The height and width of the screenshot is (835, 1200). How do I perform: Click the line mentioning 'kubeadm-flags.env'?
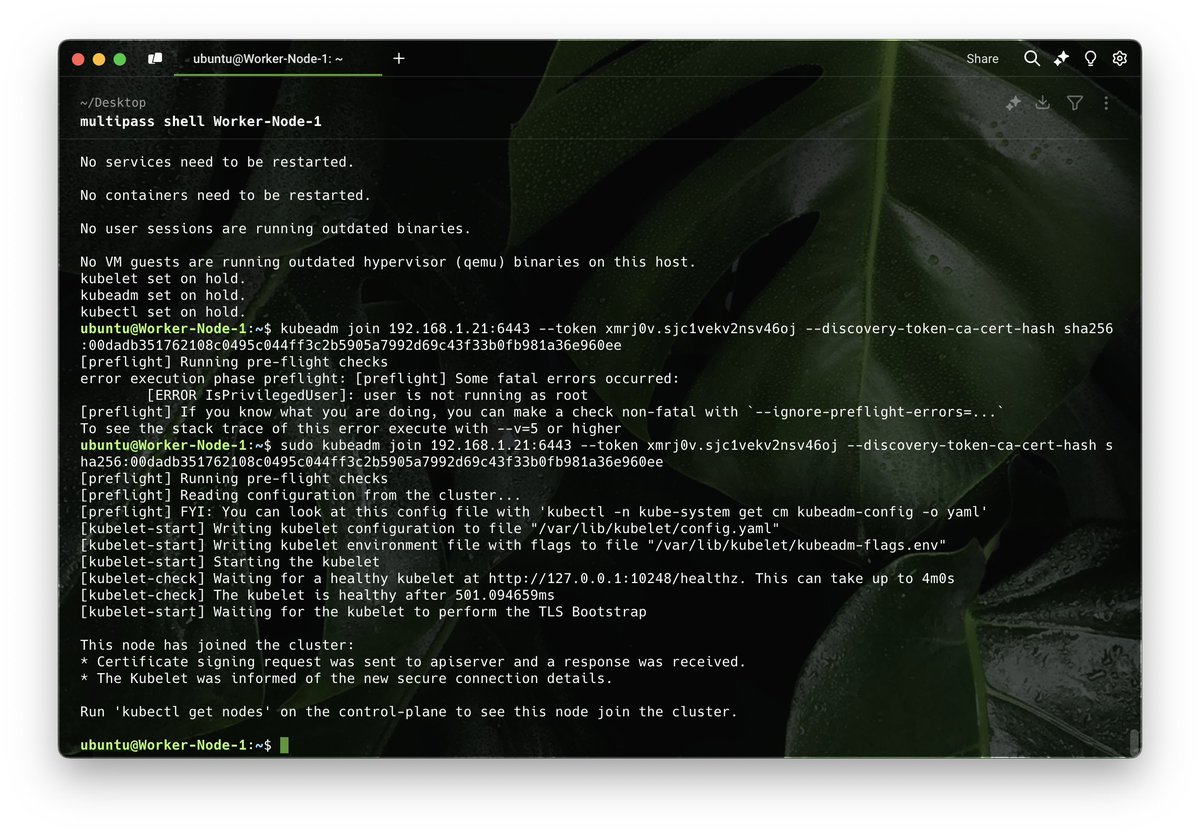[513, 545]
